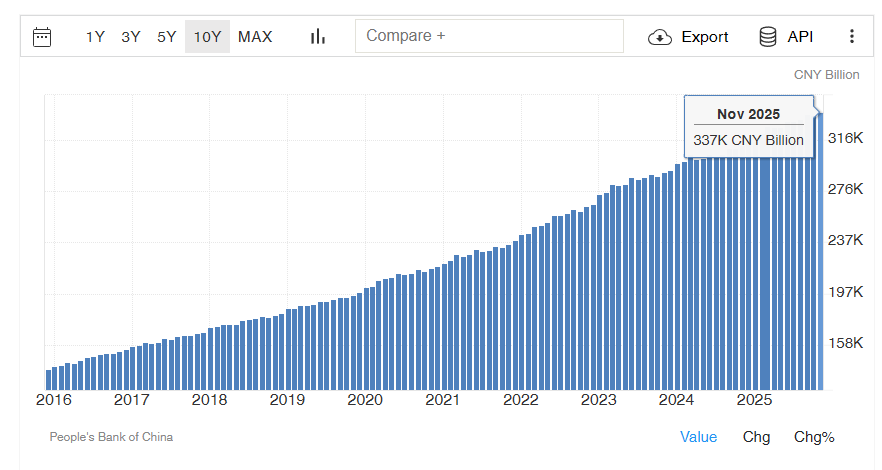Switch chart to Value view

698,437
